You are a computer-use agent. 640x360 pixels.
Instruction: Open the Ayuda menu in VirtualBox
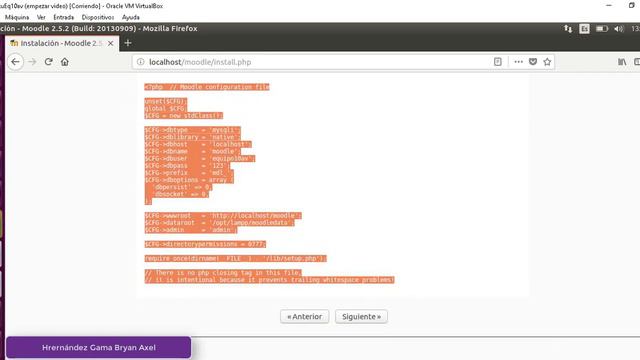tap(131, 17)
